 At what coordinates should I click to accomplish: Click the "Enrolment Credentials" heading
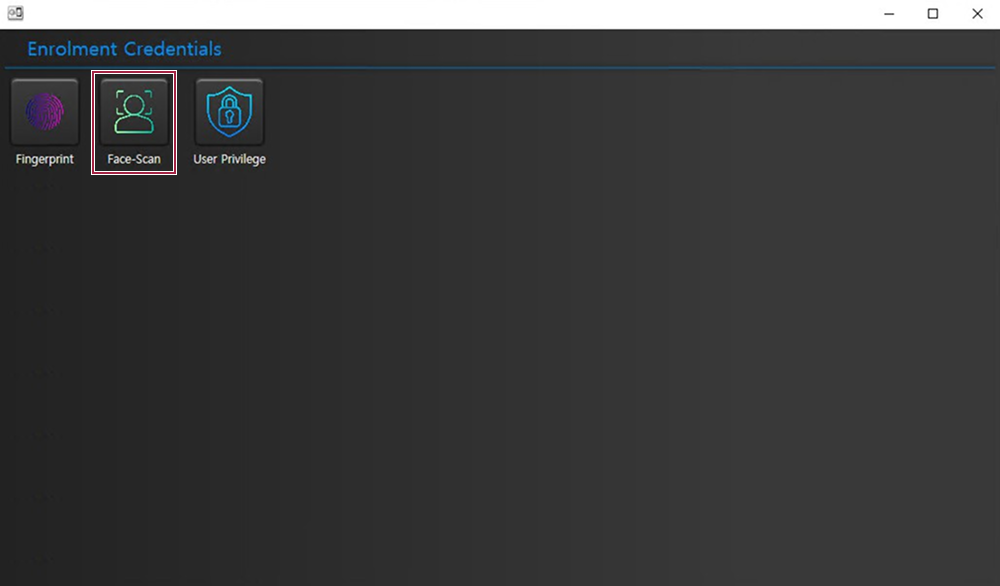124,49
